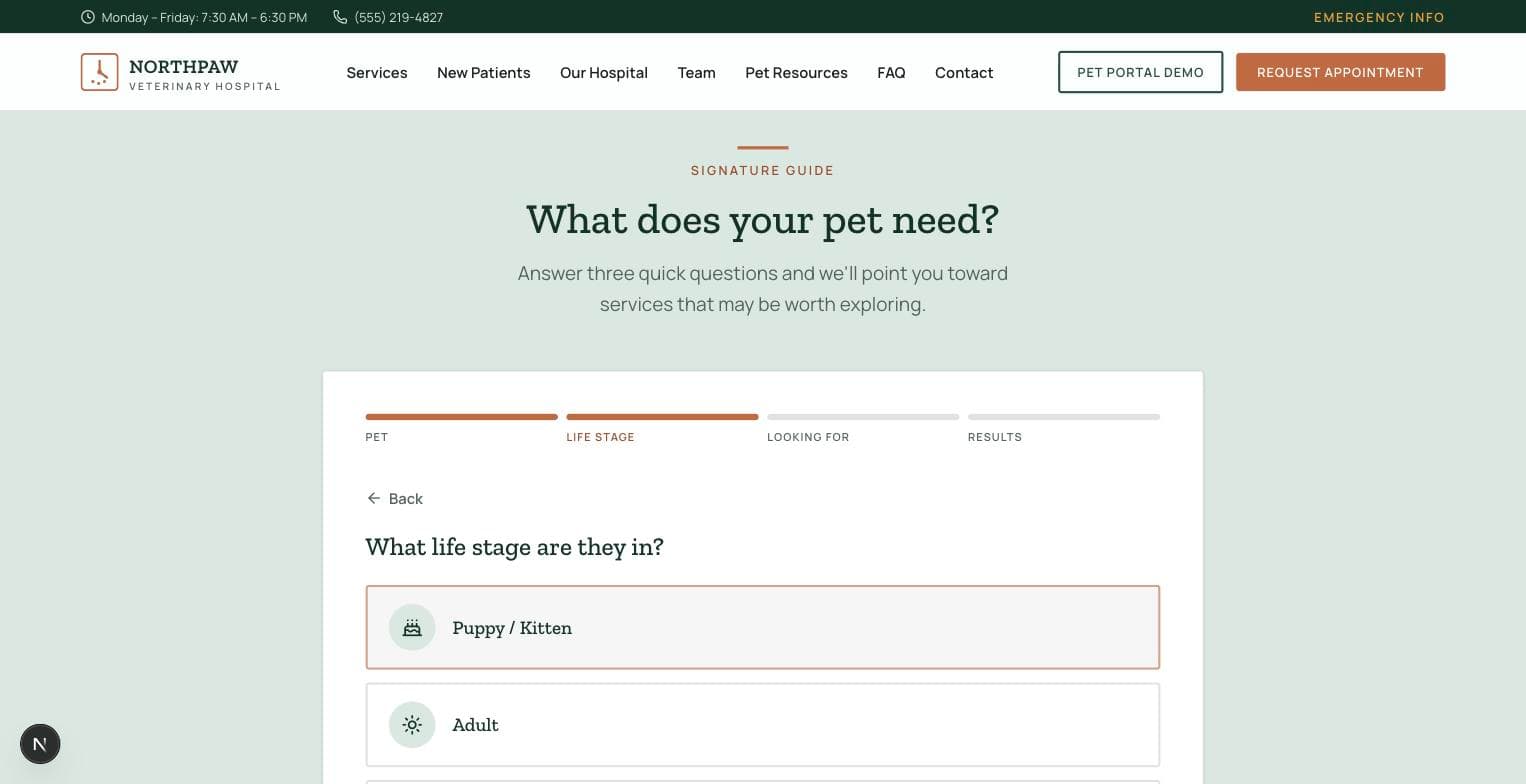Image resolution: width=1526 pixels, height=784 pixels.
Task: Click Pet Portal Demo button
Action: point(1140,72)
